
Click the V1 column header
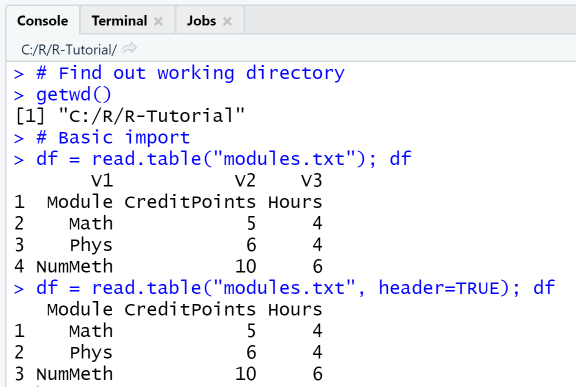[x=102, y=180]
